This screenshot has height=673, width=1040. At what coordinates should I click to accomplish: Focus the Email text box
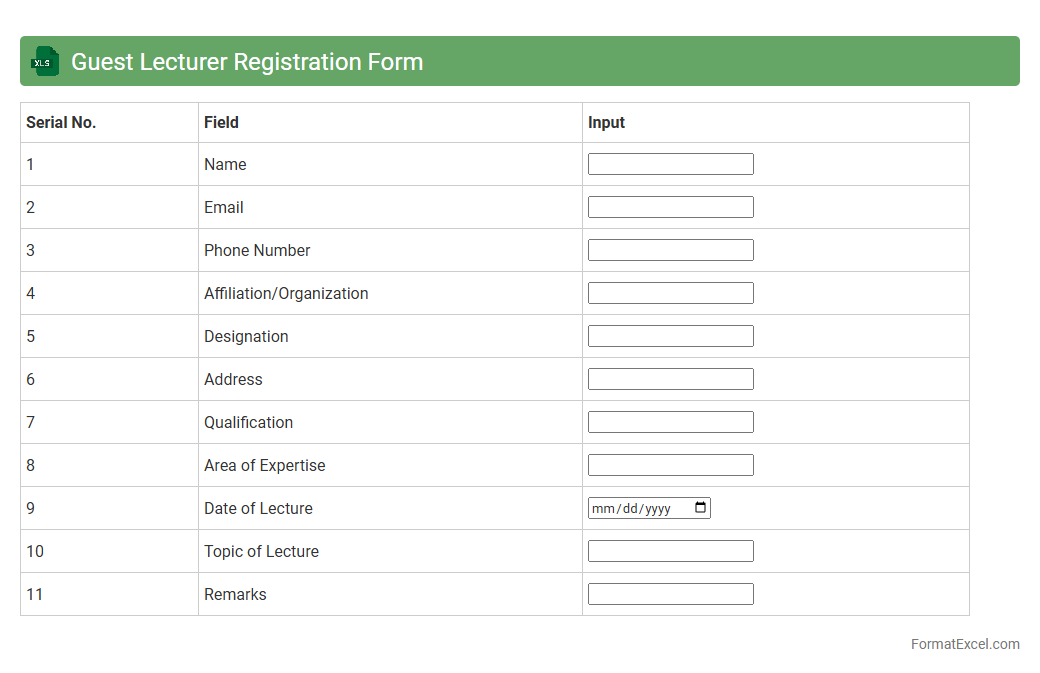tap(670, 207)
